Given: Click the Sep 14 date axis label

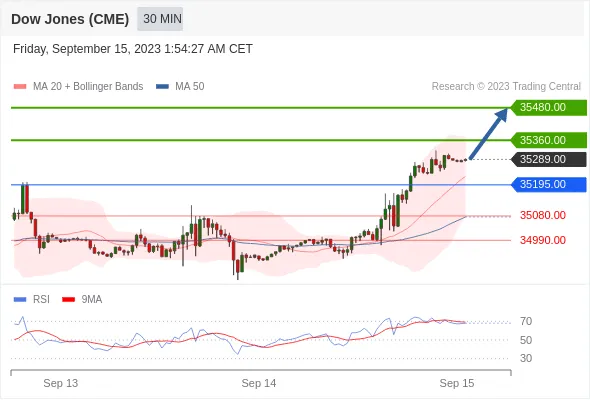Looking at the screenshot, I should (x=259, y=383).
